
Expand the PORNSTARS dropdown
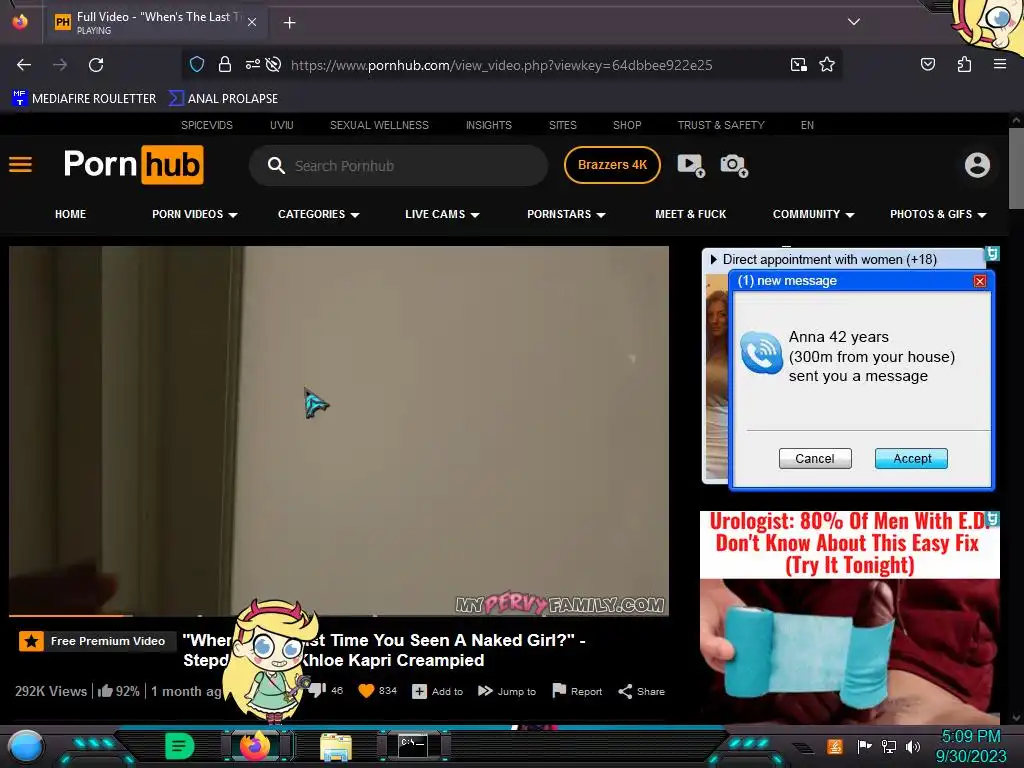point(566,214)
